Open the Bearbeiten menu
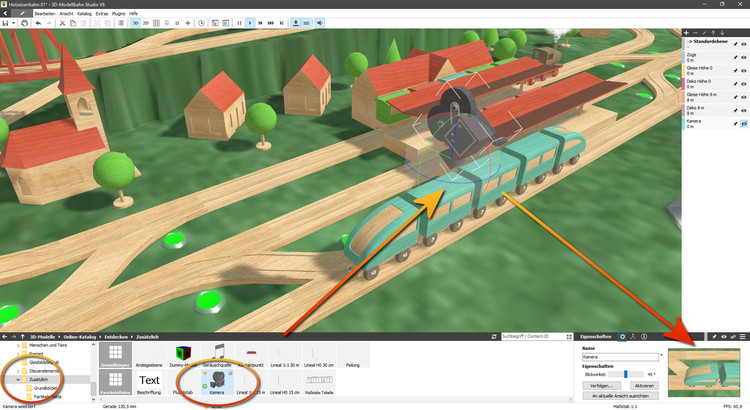The width and height of the screenshot is (750, 410). coord(45,14)
